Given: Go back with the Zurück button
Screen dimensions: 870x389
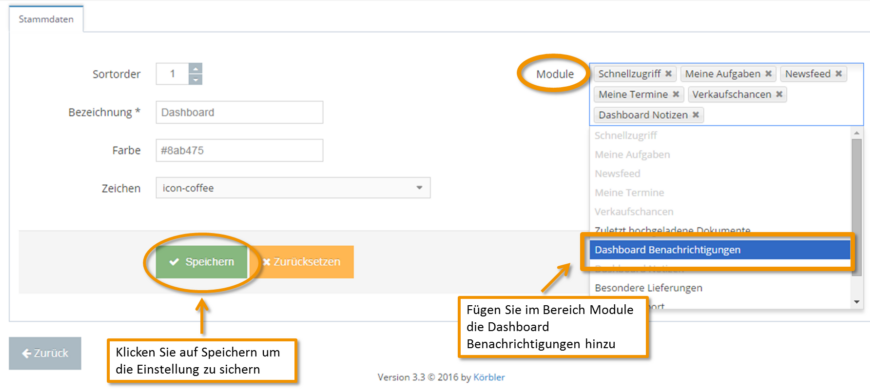Looking at the screenshot, I should (x=45, y=353).
